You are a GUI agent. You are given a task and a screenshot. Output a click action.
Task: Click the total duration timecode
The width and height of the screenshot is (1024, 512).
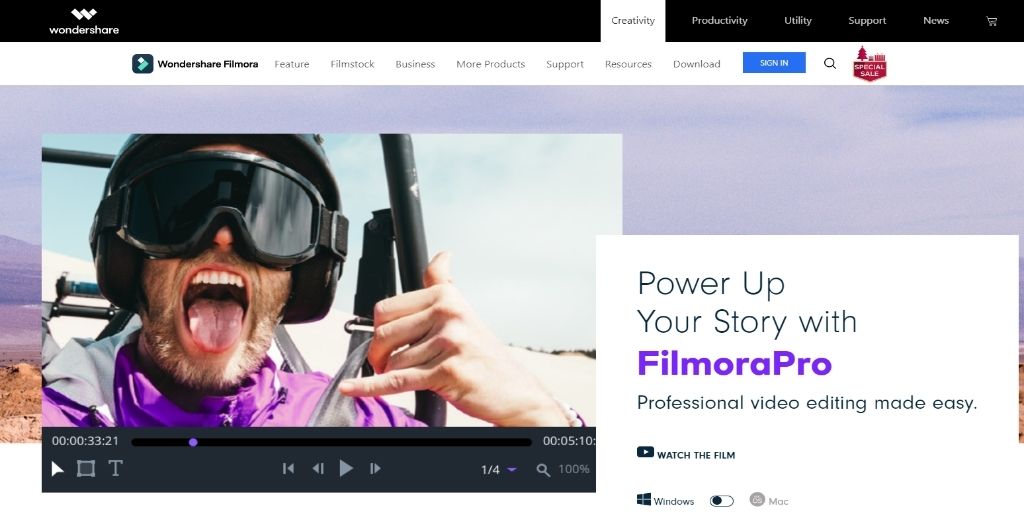[569, 441]
